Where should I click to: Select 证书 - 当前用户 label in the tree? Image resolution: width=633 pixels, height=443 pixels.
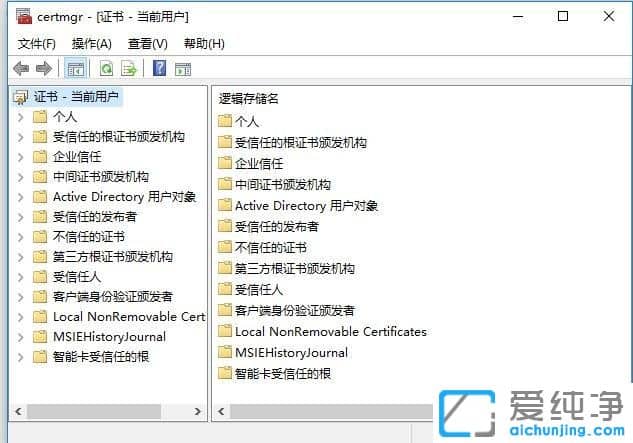tap(76, 97)
